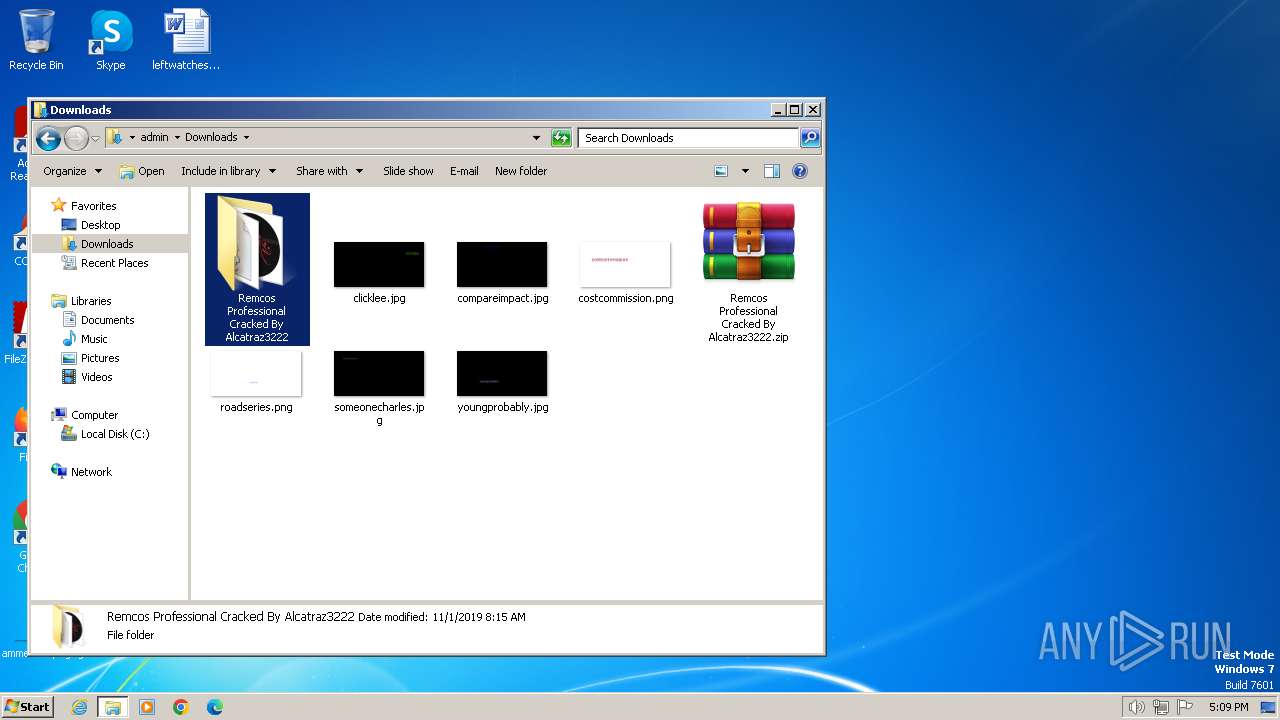
Task: Click the E-mail toolbar button
Action: pos(464,171)
